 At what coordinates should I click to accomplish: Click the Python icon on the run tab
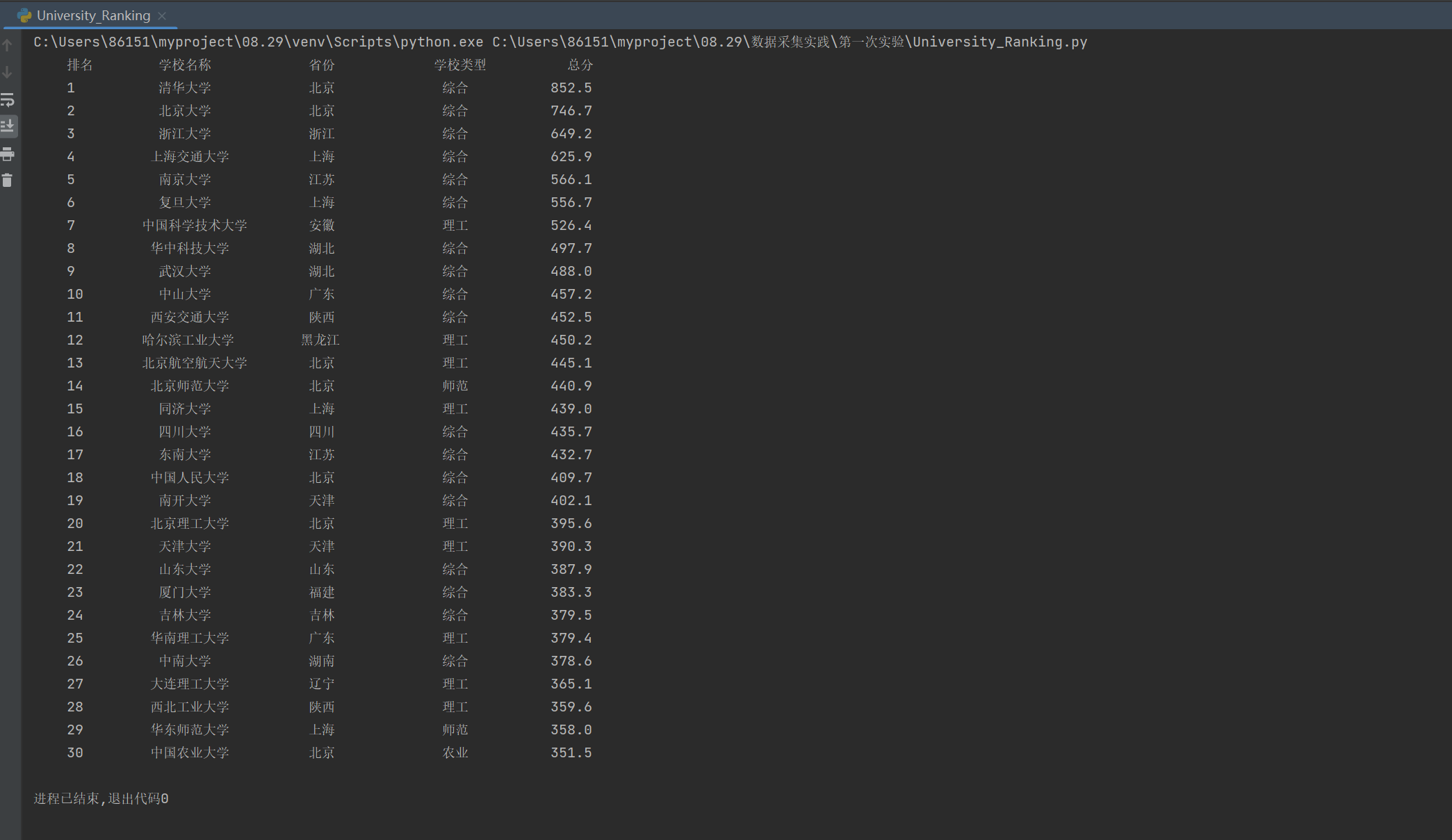24,15
